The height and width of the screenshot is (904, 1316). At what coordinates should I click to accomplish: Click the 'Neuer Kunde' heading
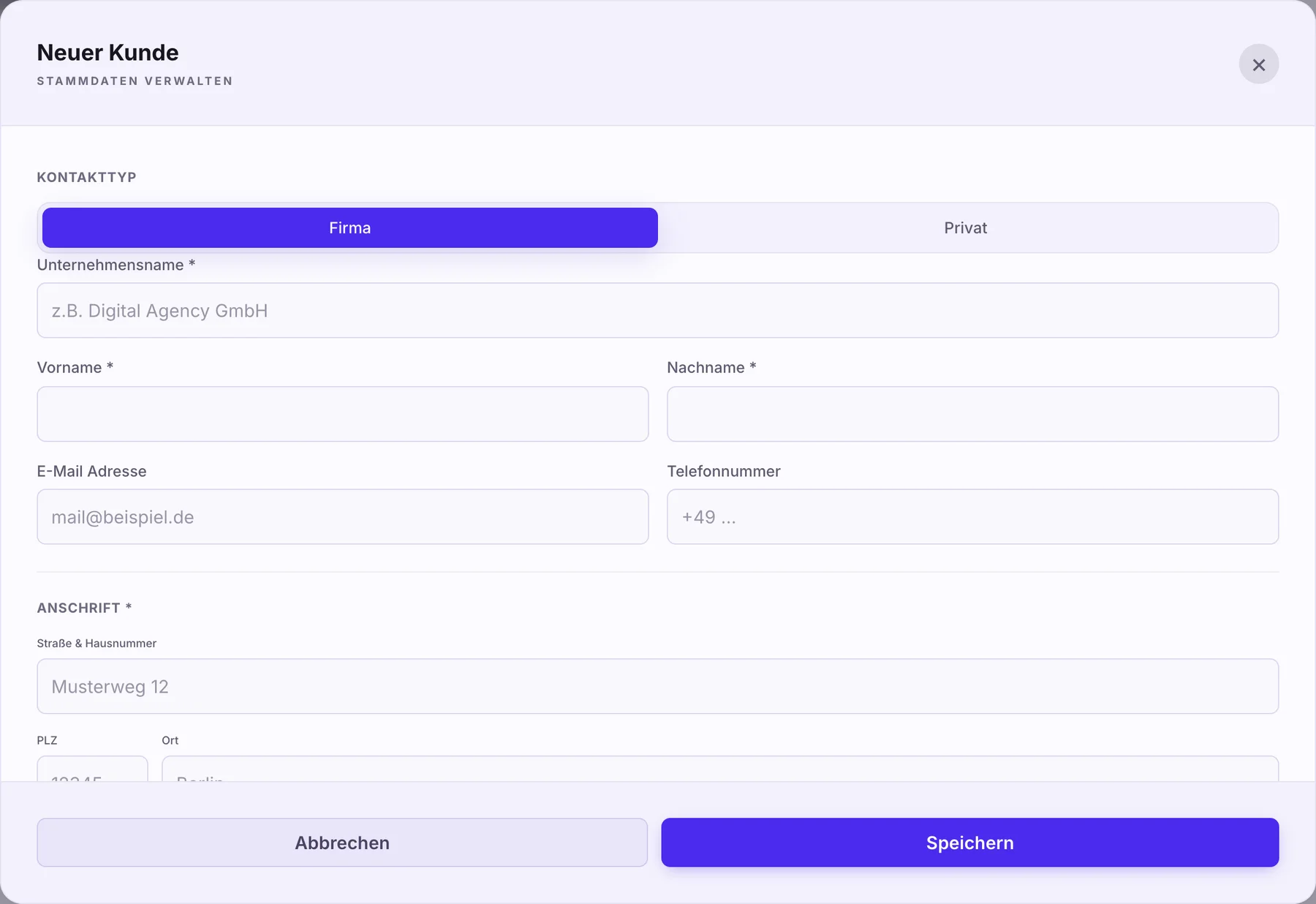point(107,53)
